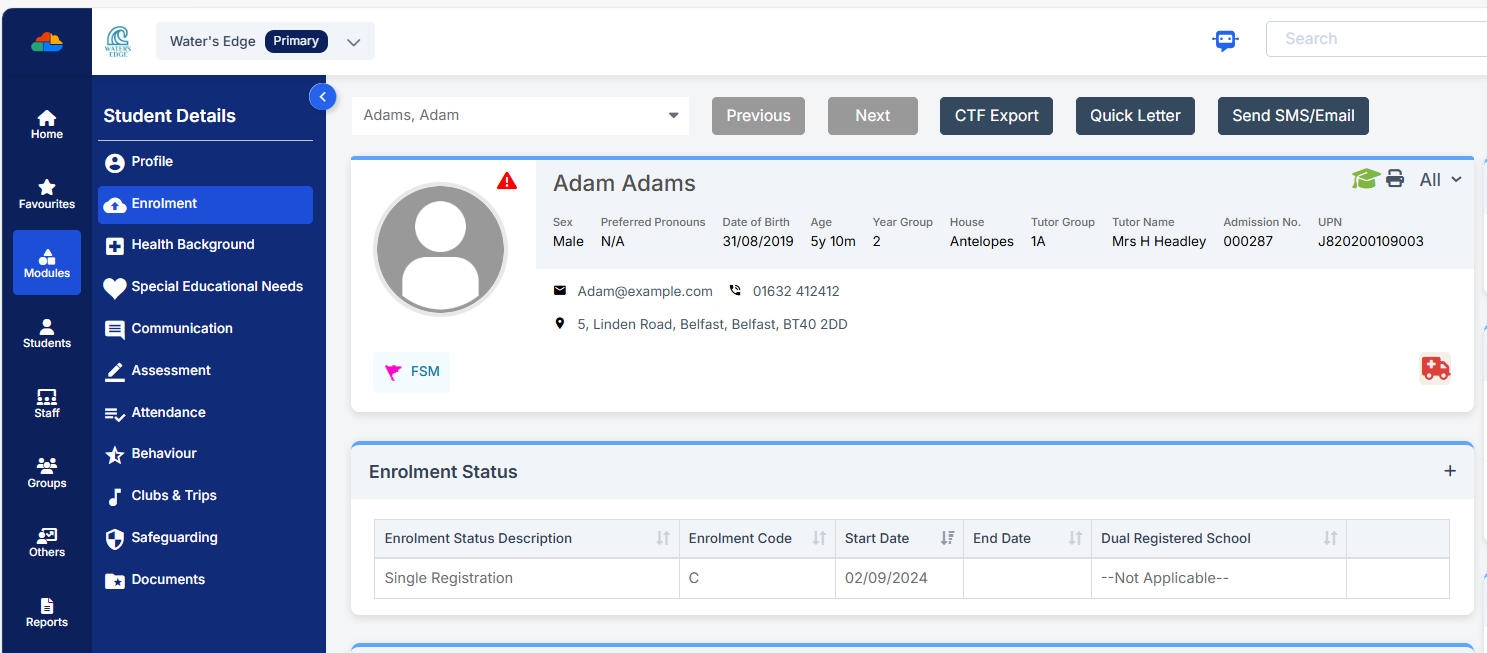Open Others in the left rail
This screenshot has height=653, width=1487.
click(x=47, y=543)
